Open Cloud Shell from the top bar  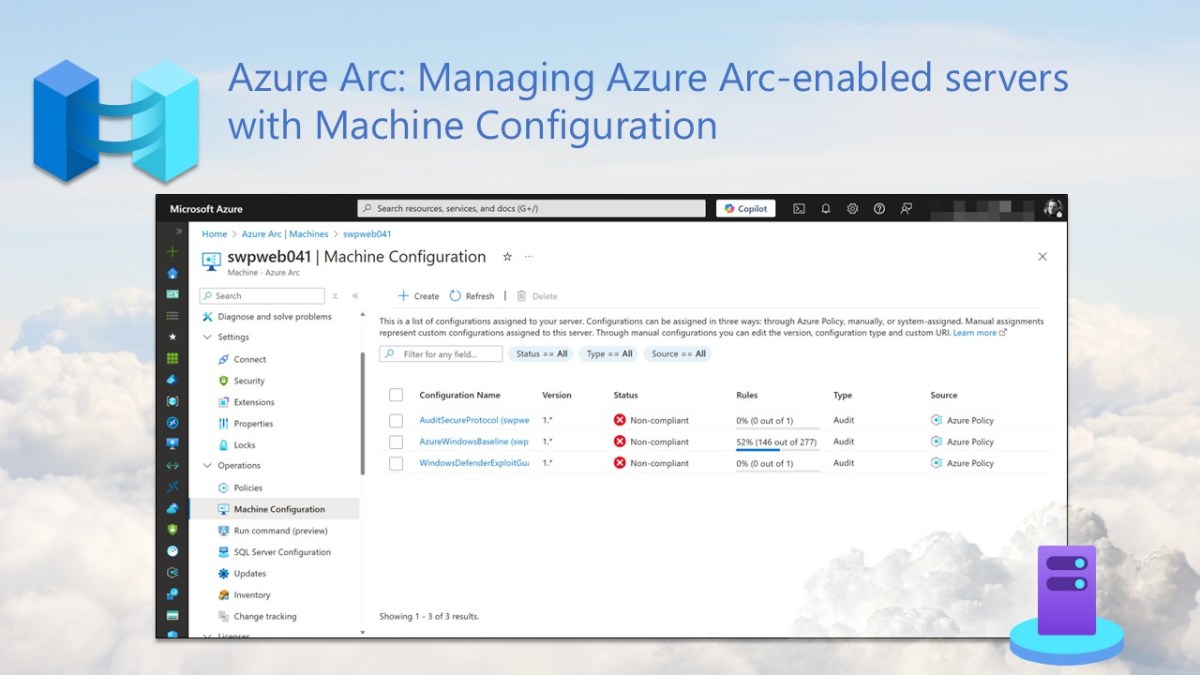[x=798, y=208]
